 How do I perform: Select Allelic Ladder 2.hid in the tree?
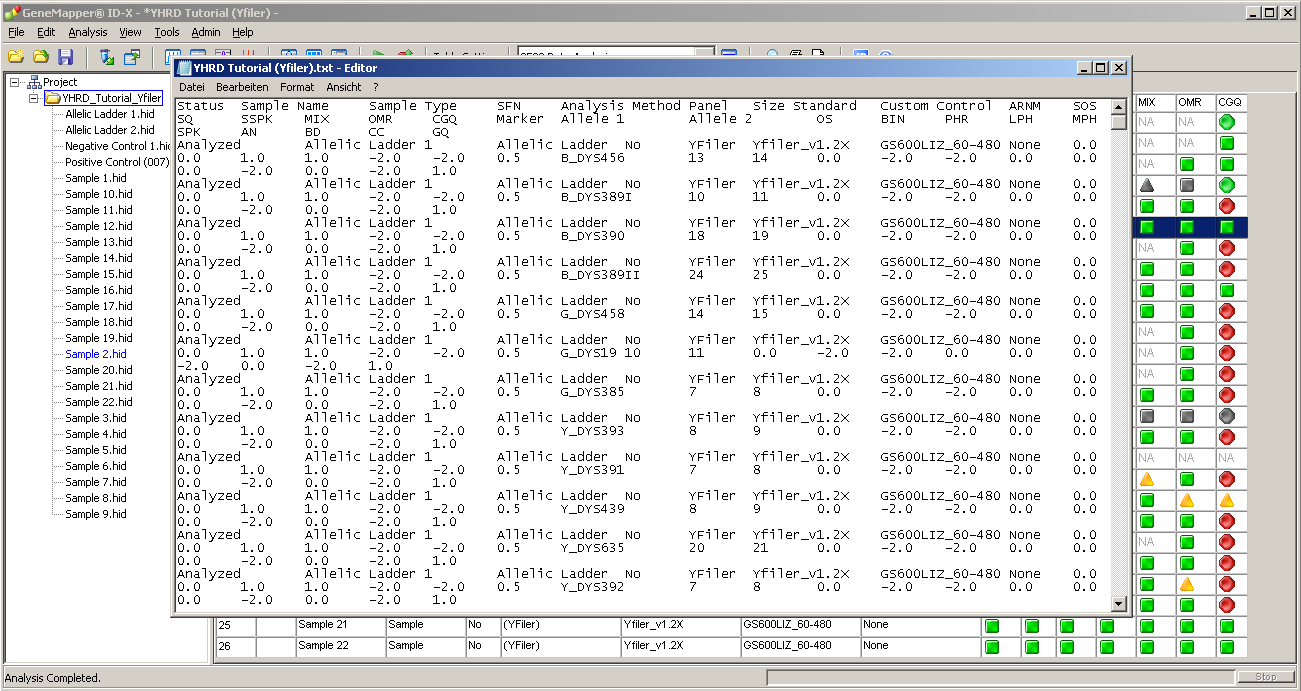(x=110, y=130)
